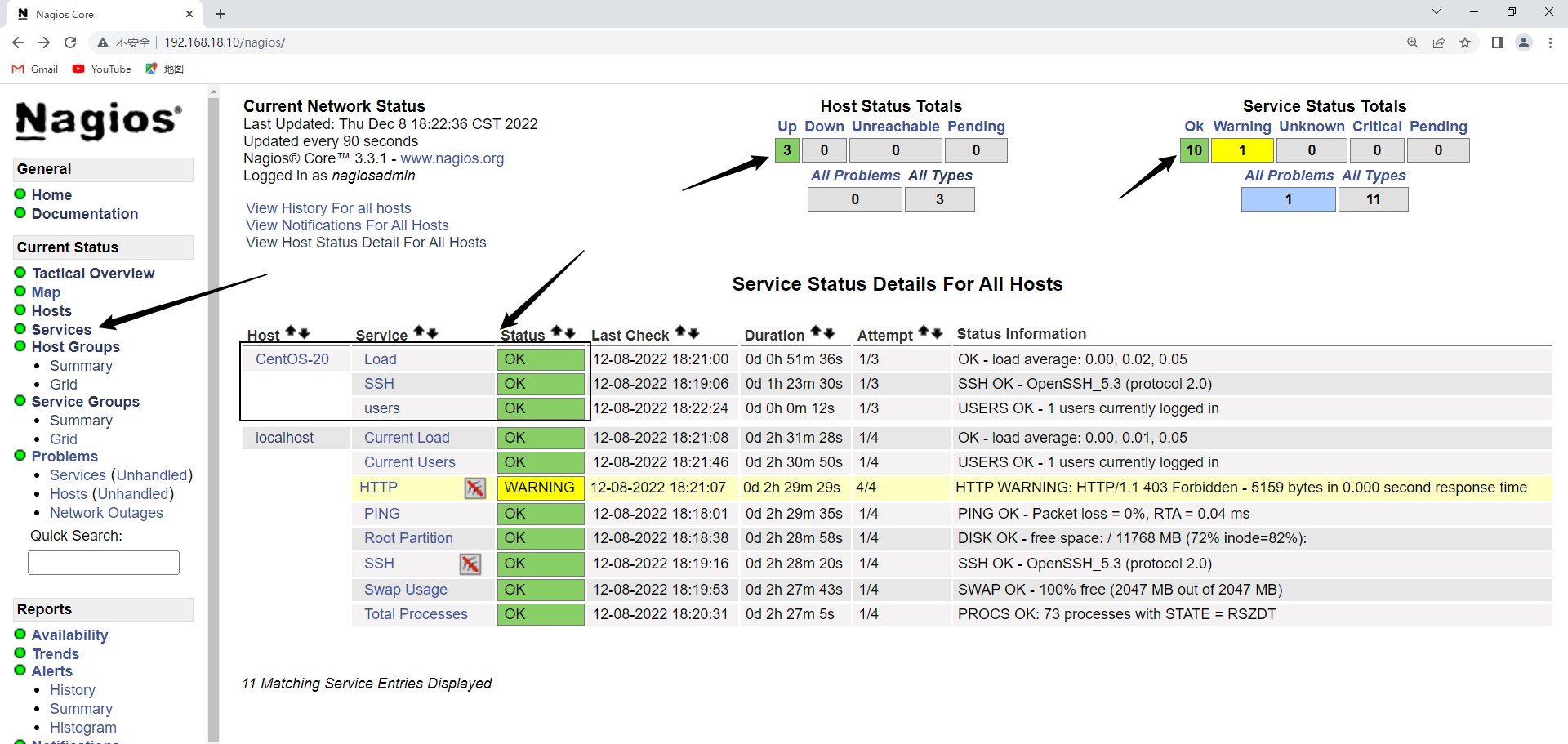Image resolution: width=1568 pixels, height=744 pixels.
Task: Reload the Nagios page
Action: pos(70,42)
